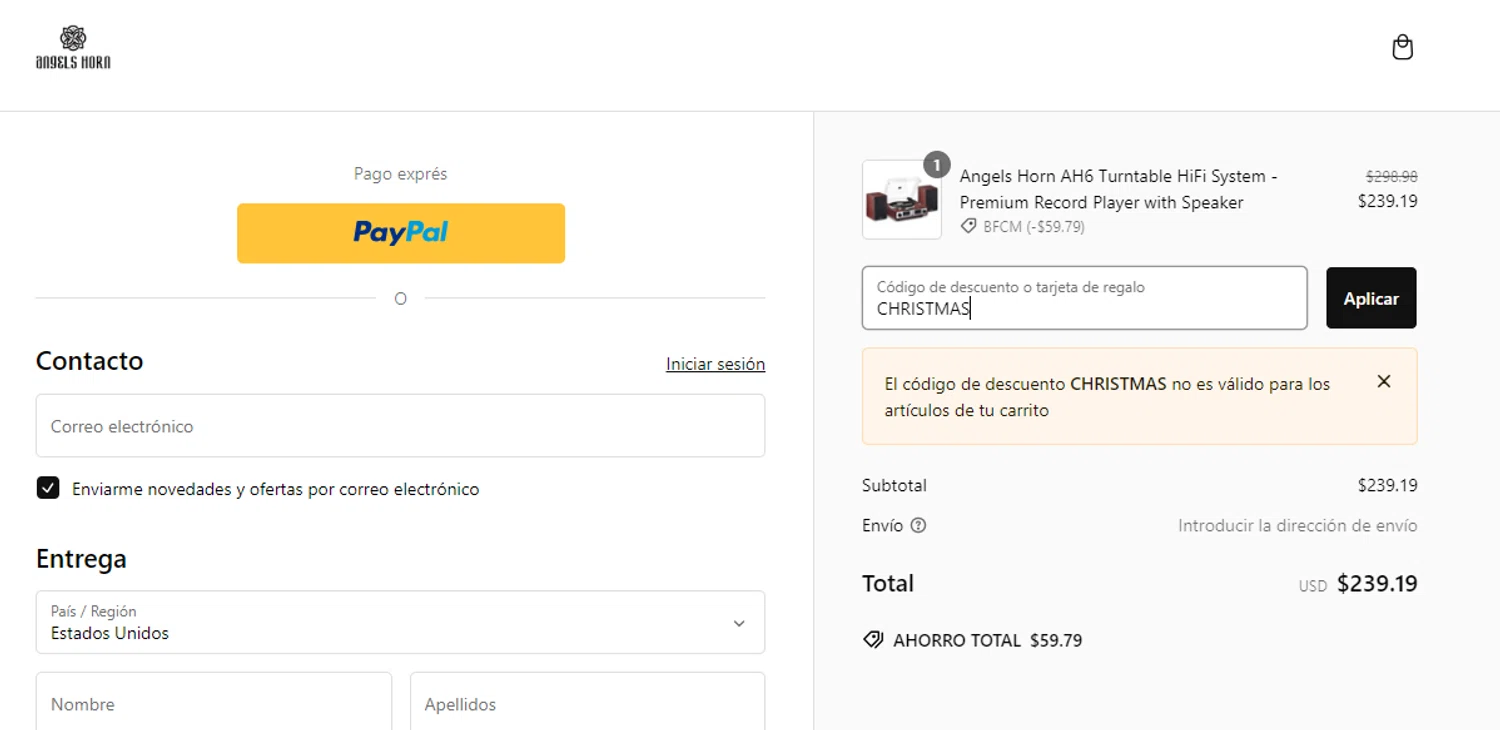Click the turntable product thumbnail
Viewport: 1500px width, 730px height.
(x=901, y=200)
